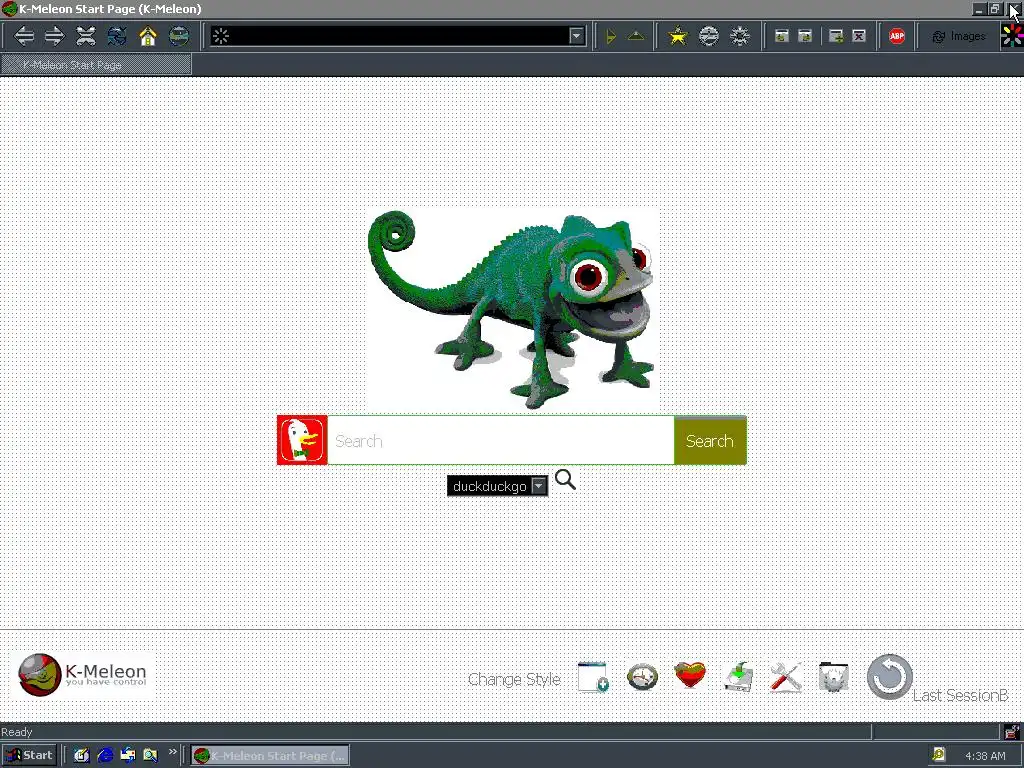Open favorites via the red heart icon
1024x768 pixels.
(x=690, y=676)
